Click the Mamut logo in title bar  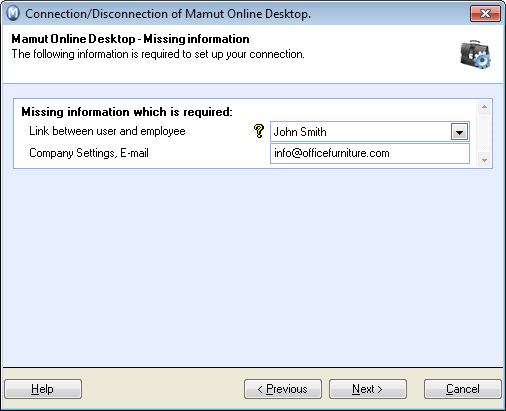pyautogui.click(x=13, y=14)
